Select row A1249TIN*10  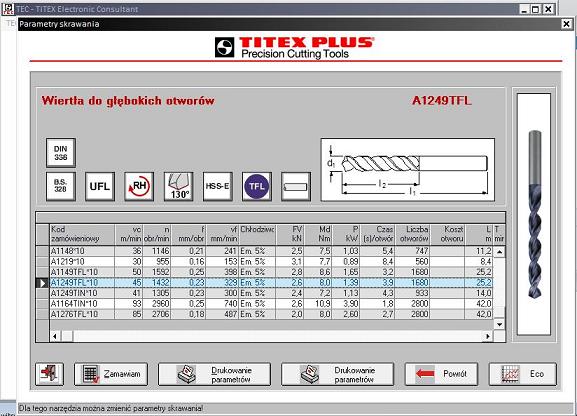click(x=271, y=293)
